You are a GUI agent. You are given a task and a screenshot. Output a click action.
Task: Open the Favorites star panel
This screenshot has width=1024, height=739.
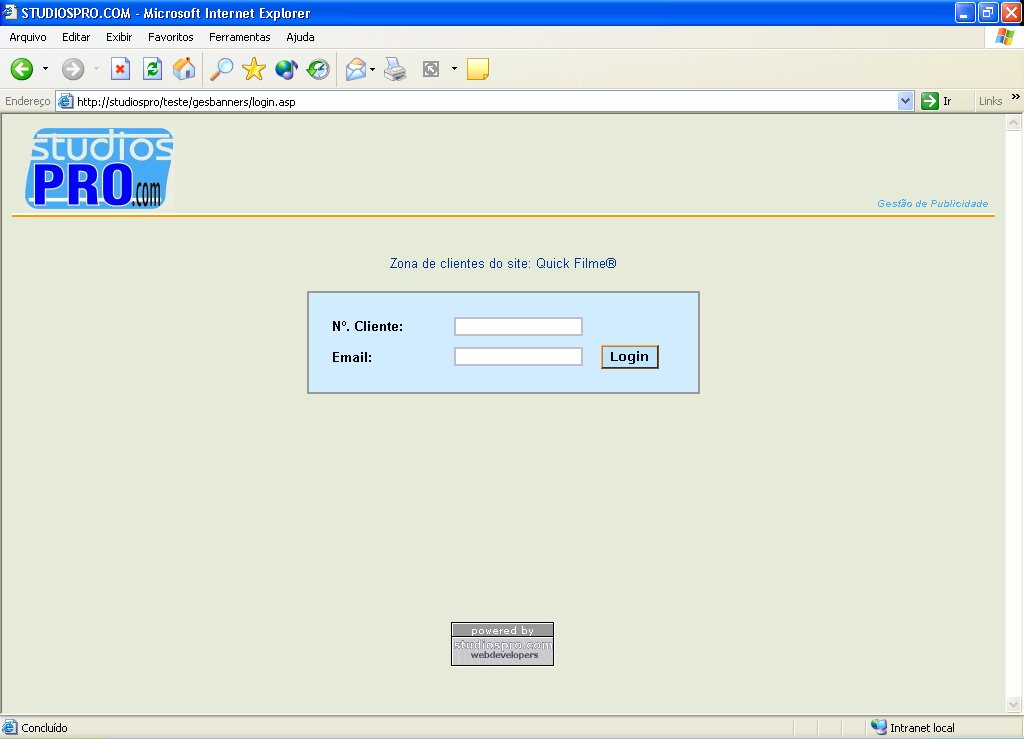click(254, 69)
